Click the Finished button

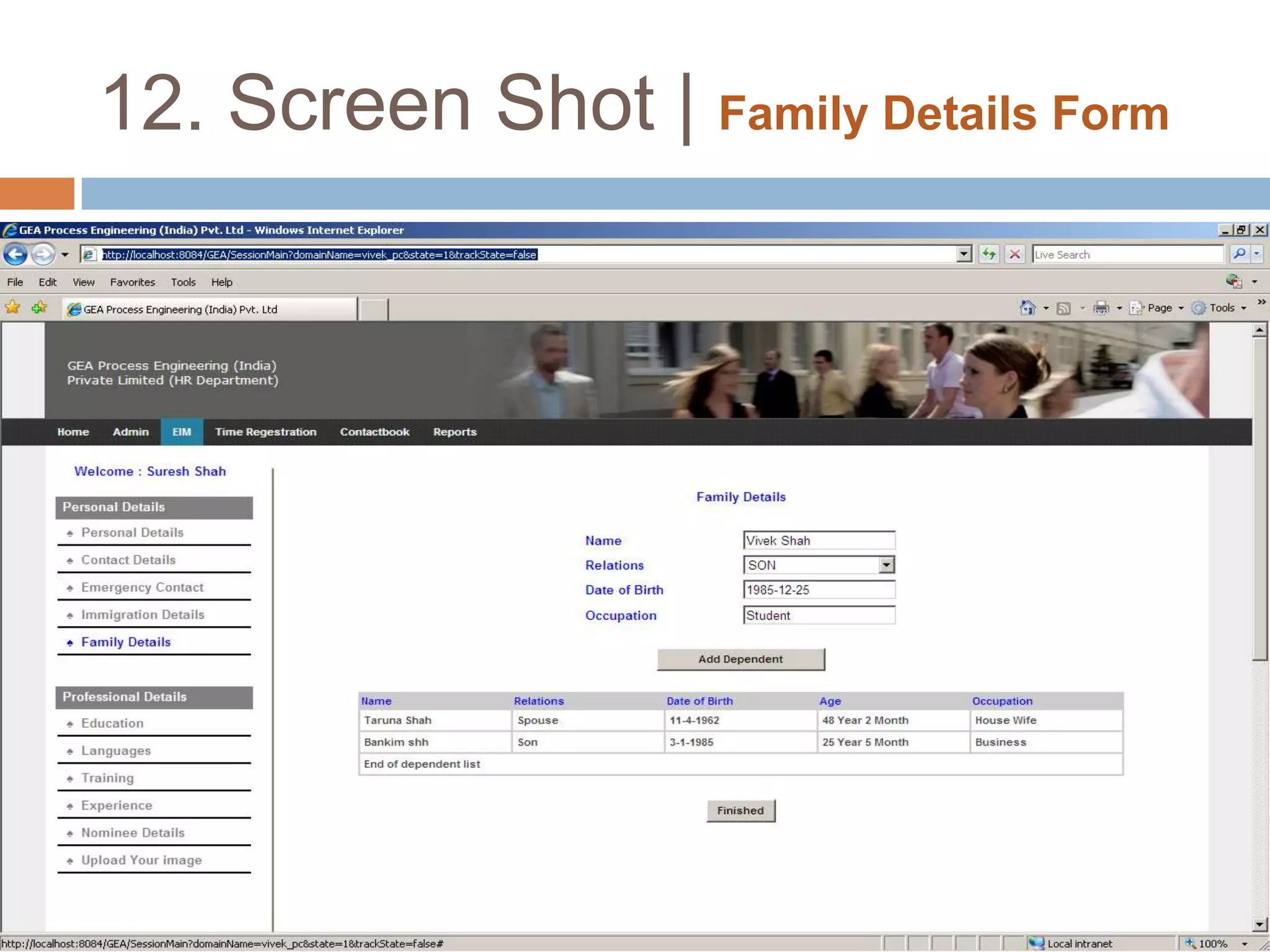tap(740, 811)
